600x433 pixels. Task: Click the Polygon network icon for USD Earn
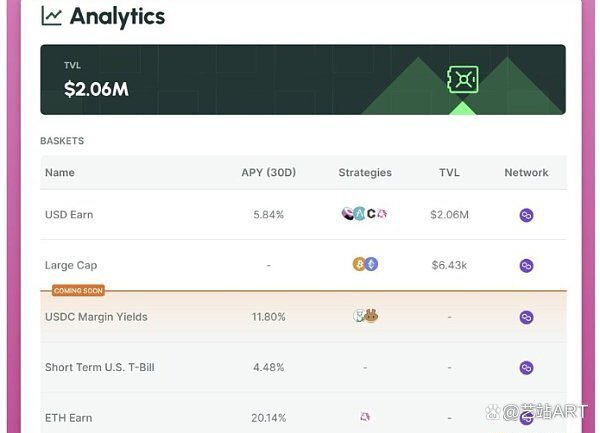[x=527, y=215]
